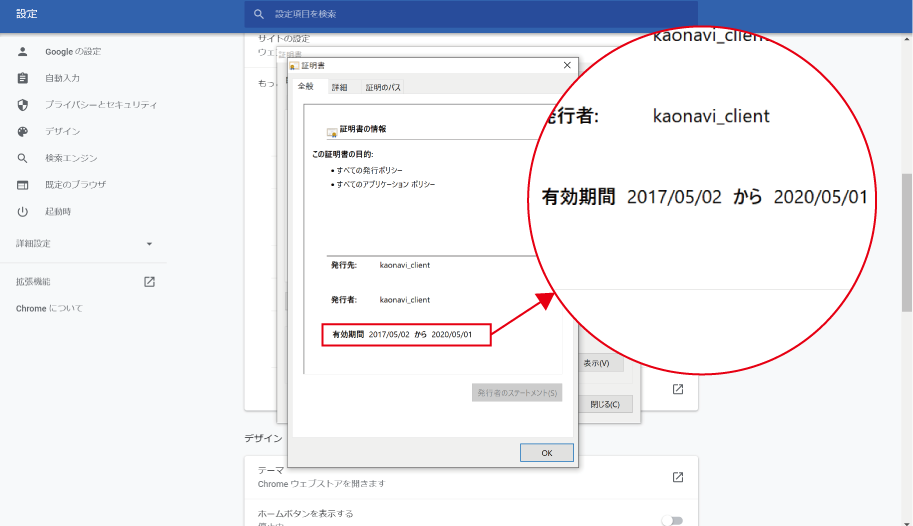Screen dimensions: 913x526
Task: Open 拡張機能 external link icon
Action: [x=149, y=282]
